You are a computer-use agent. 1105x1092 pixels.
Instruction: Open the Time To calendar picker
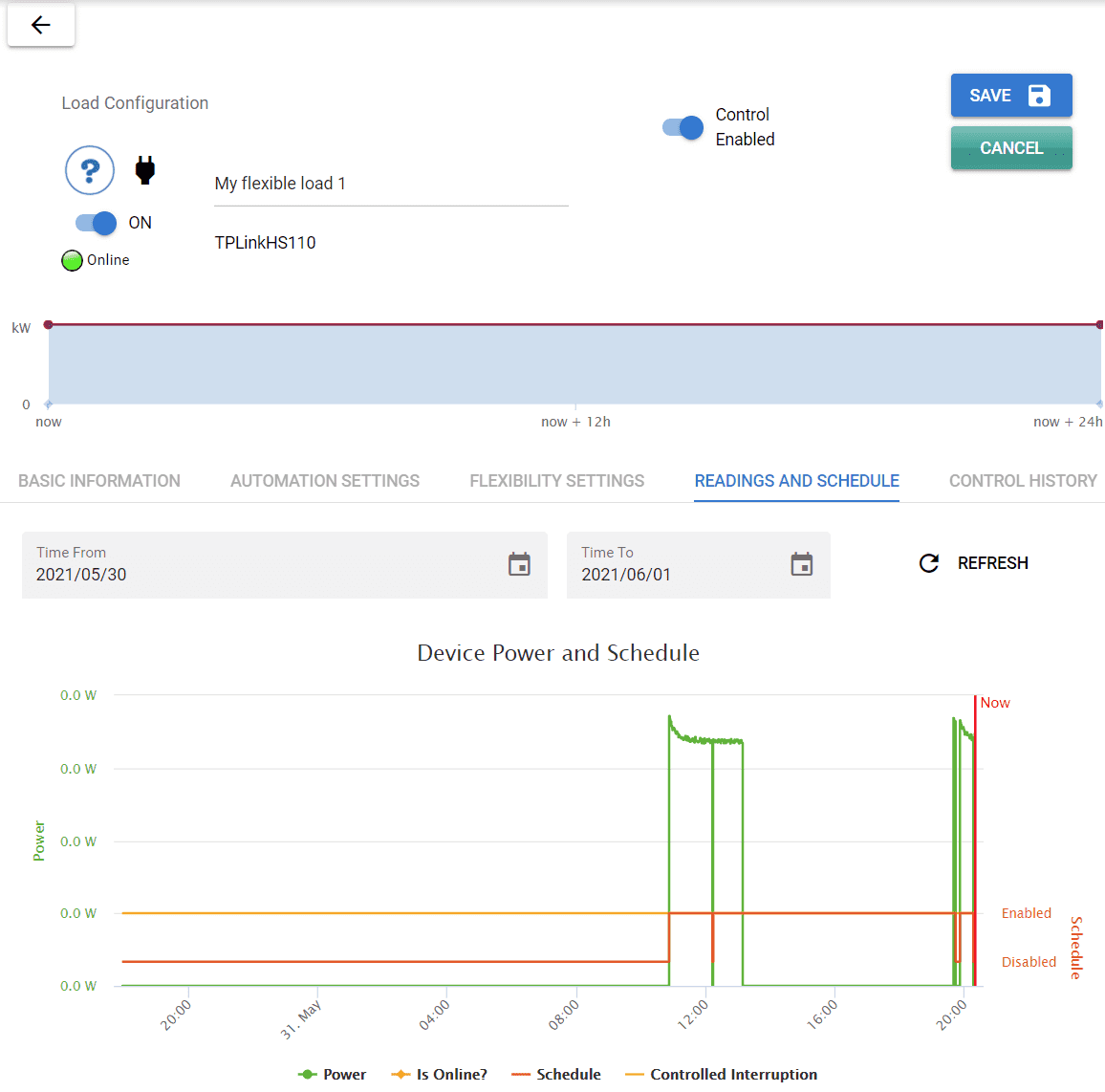point(801,564)
